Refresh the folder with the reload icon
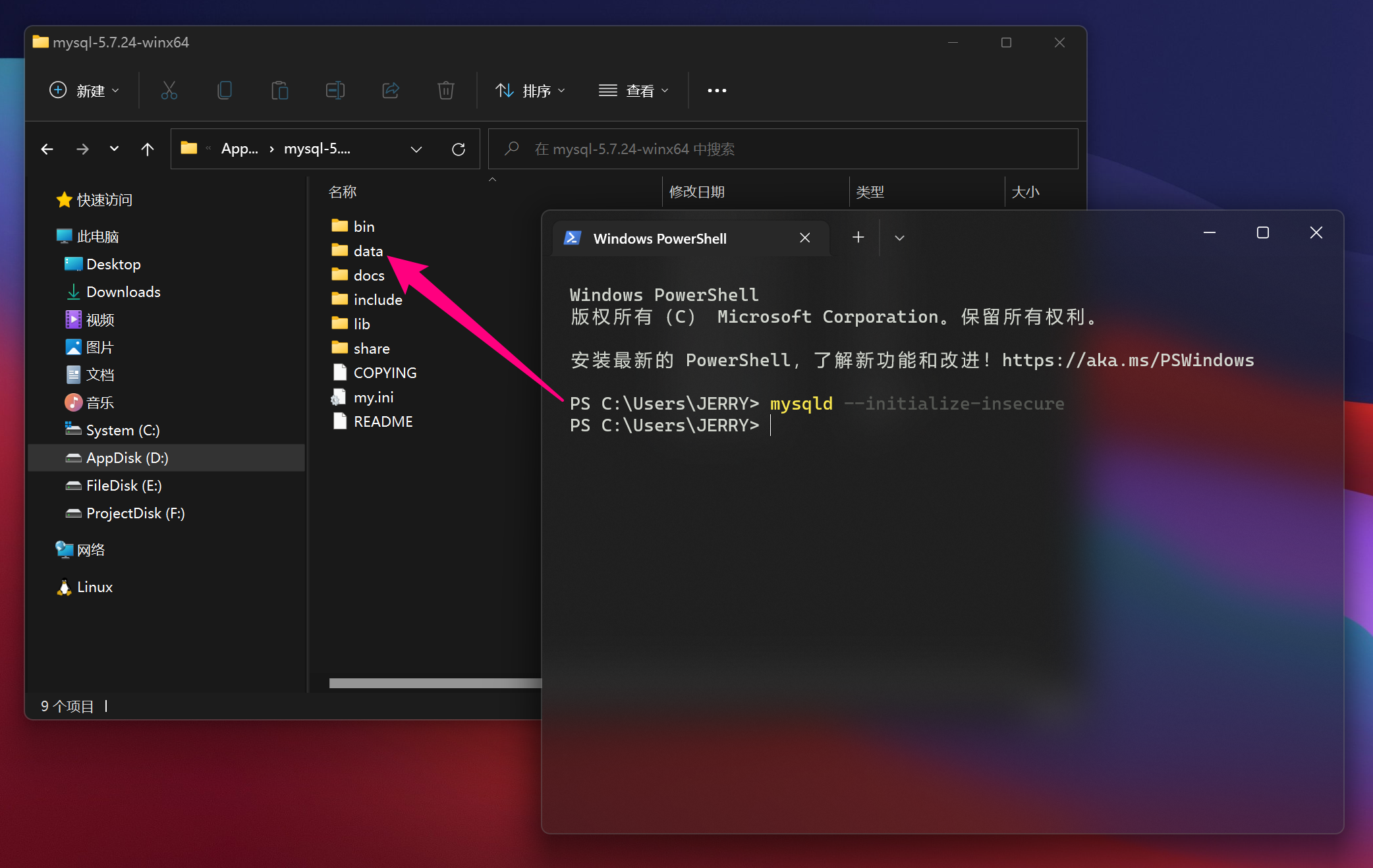Screen dimensions: 1373x868 (x=459, y=149)
